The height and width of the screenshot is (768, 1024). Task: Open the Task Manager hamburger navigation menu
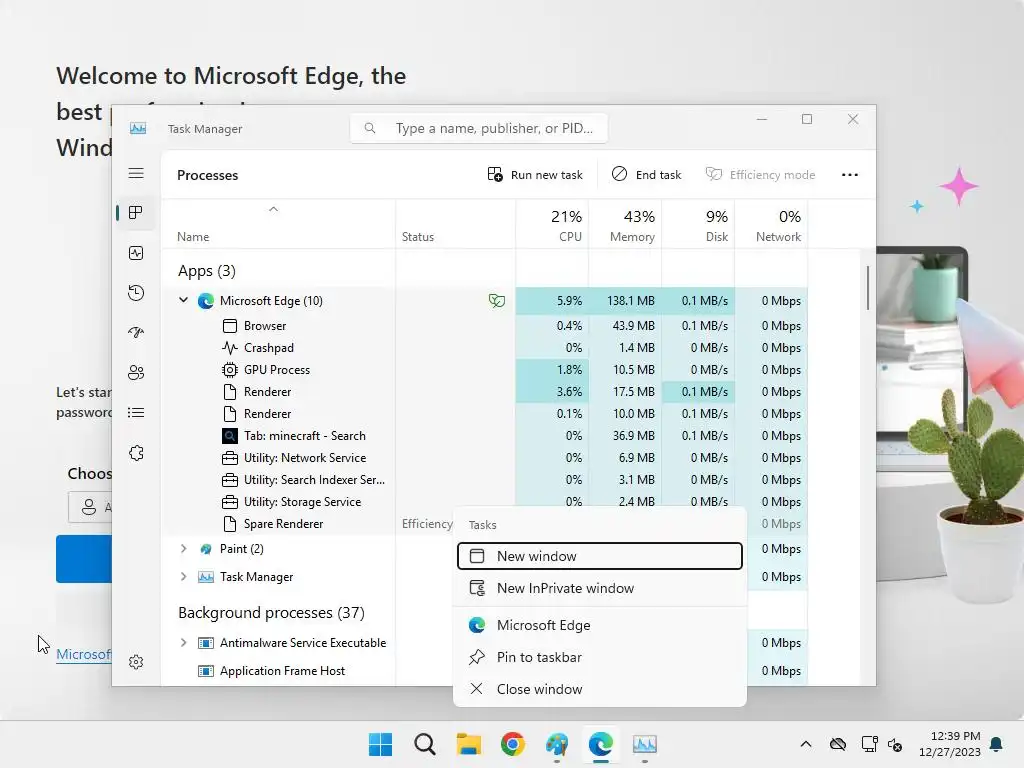click(x=136, y=173)
